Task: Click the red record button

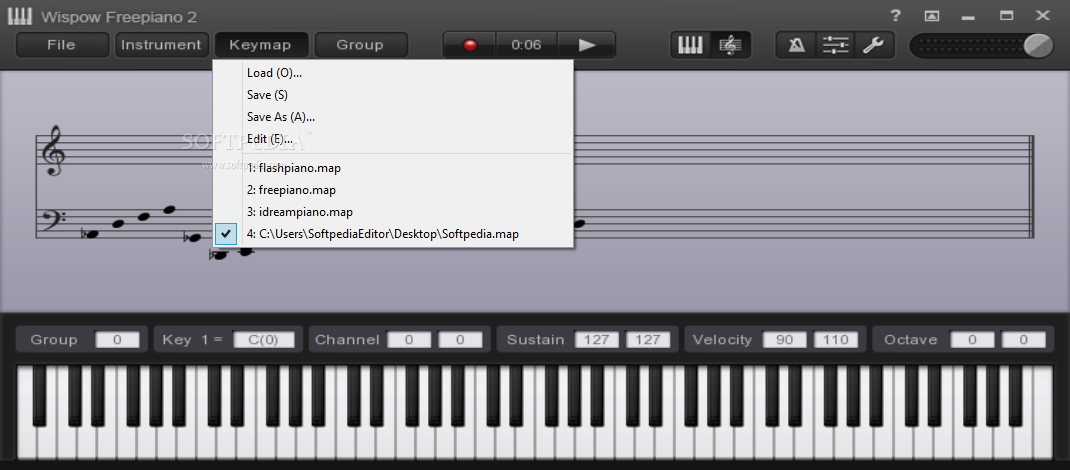Action: [x=469, y=45]
